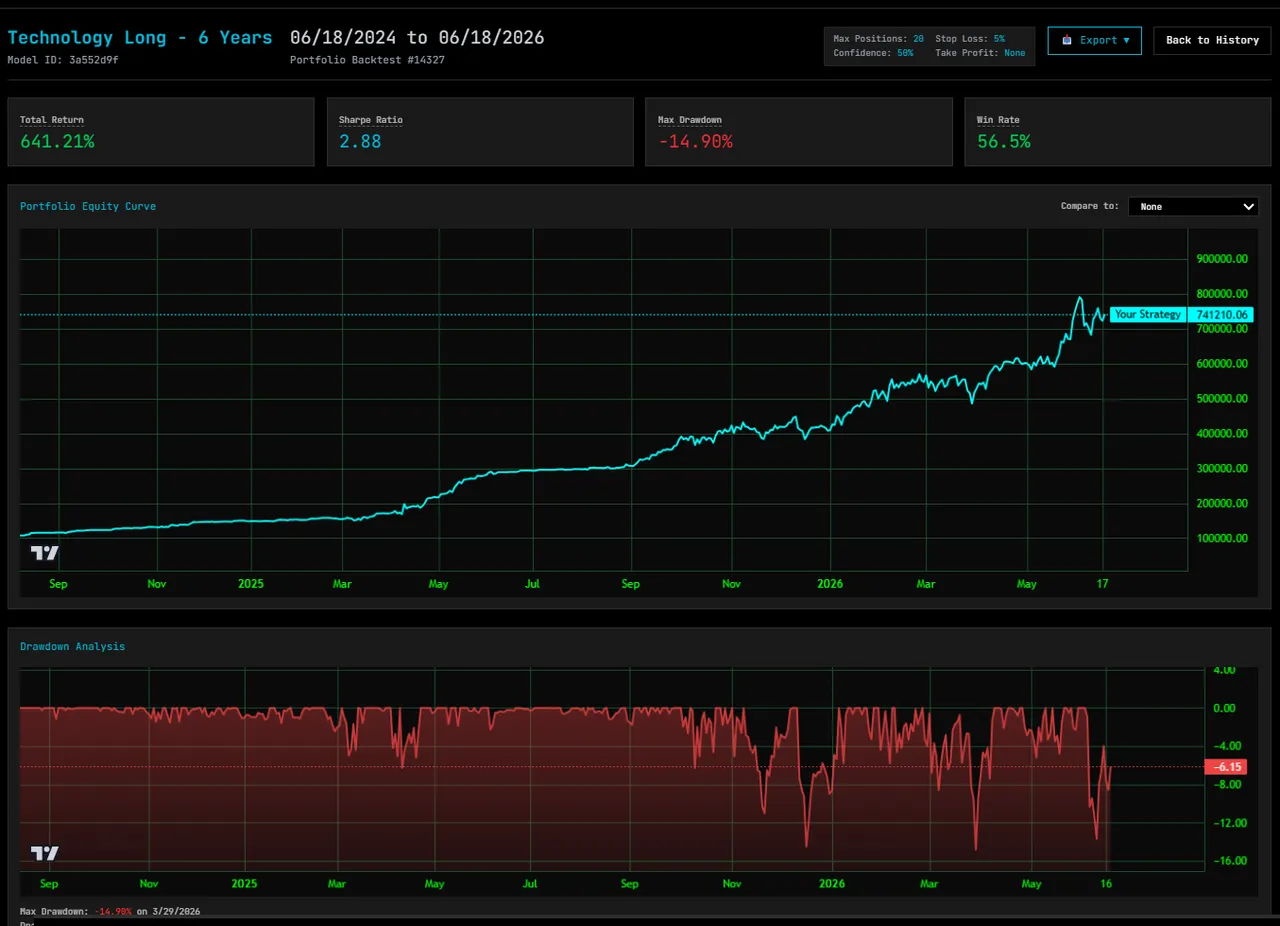Expand the Compare to dropdown showing None
1280x926 pixels.
[1193, 207]
